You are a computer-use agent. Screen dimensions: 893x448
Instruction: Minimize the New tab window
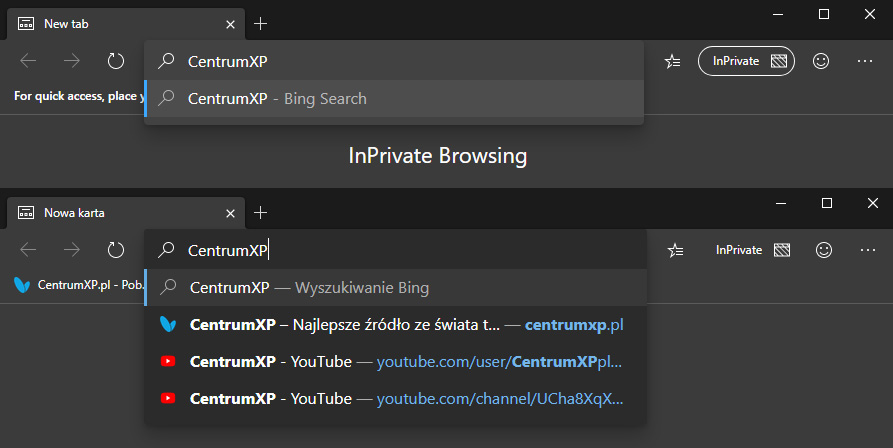778,14
